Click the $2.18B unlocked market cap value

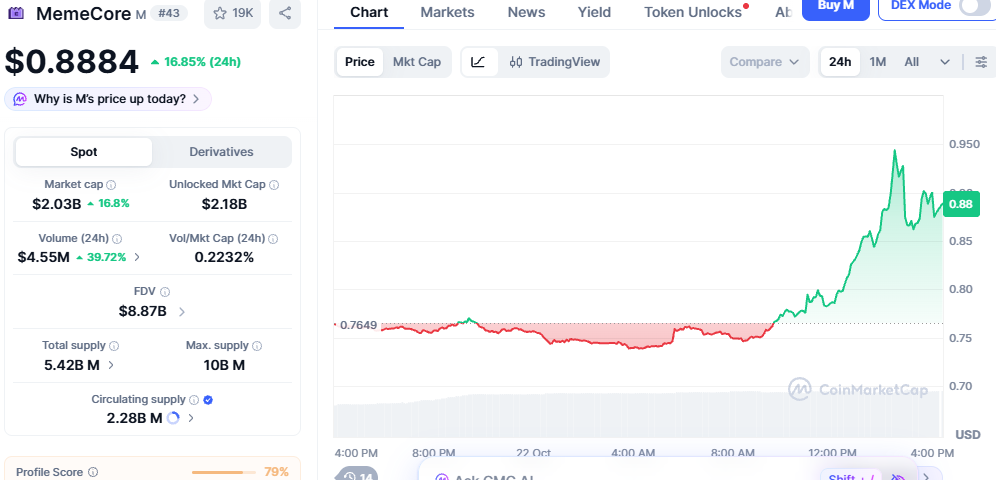pos(224,204)
